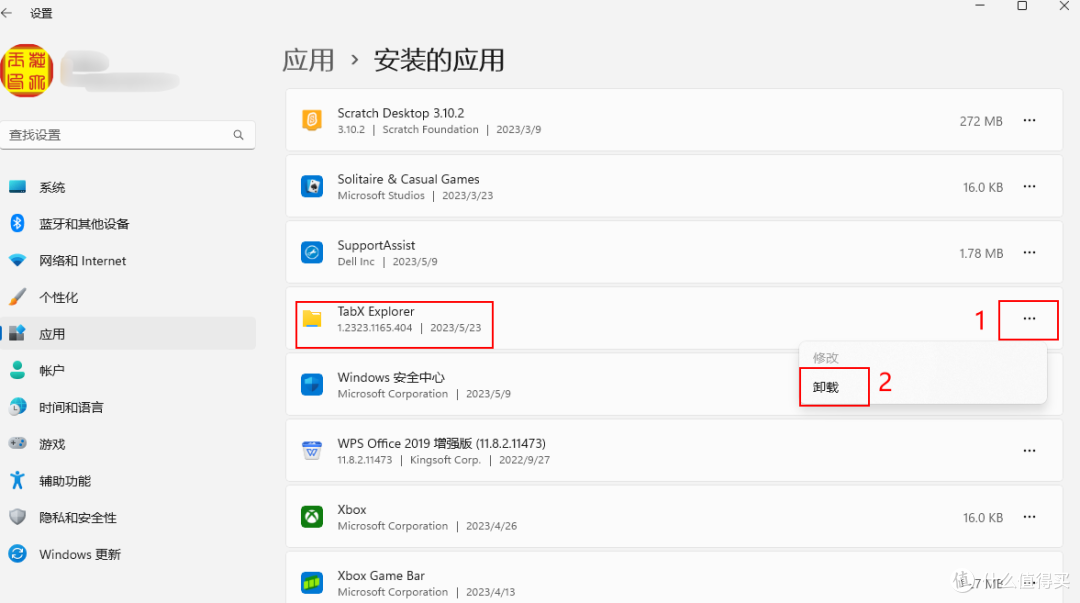Click the user profile avatar
Viewport: 1080px width, 603px height.
[x=29, y=71]
